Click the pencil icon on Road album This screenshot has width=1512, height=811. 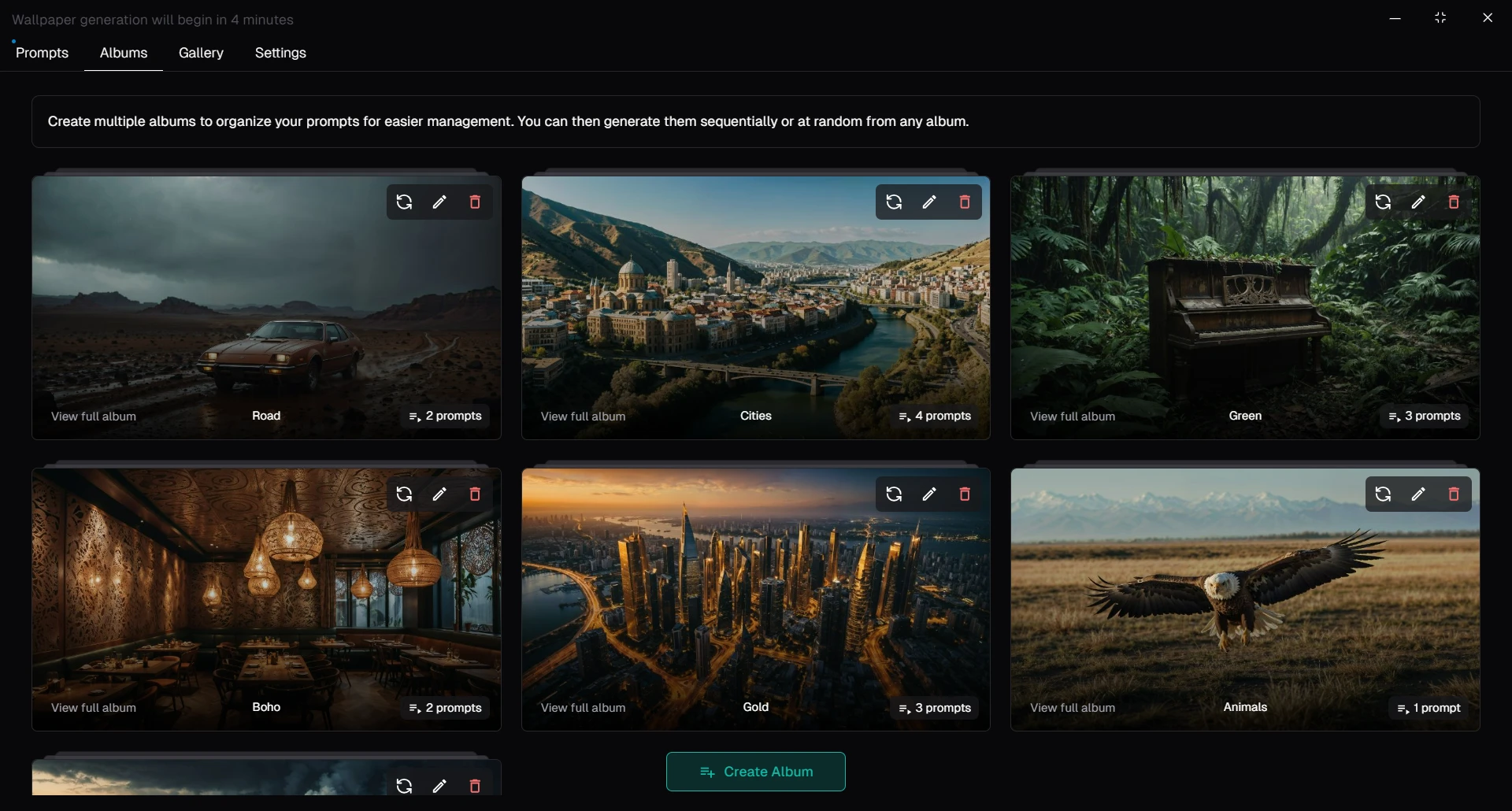point(439,202)
